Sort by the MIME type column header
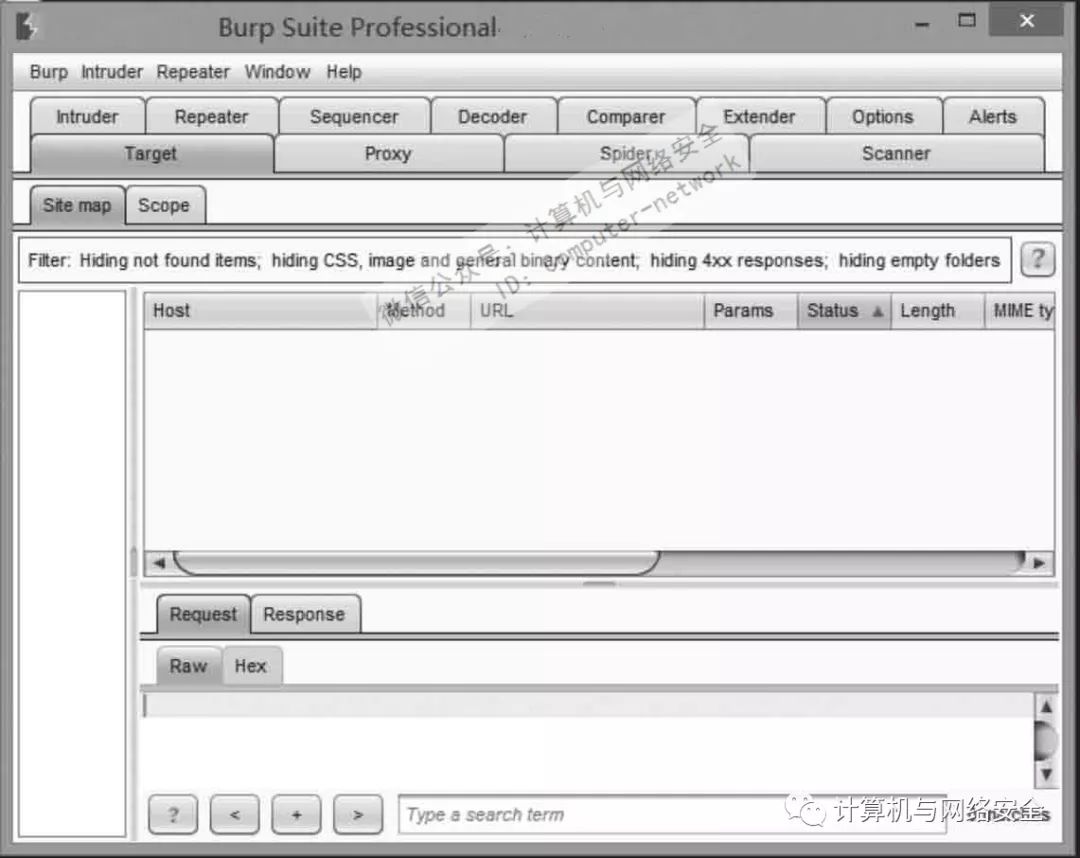Image resolution: width=1080 pixels, height=858 pixels. 1019,311
